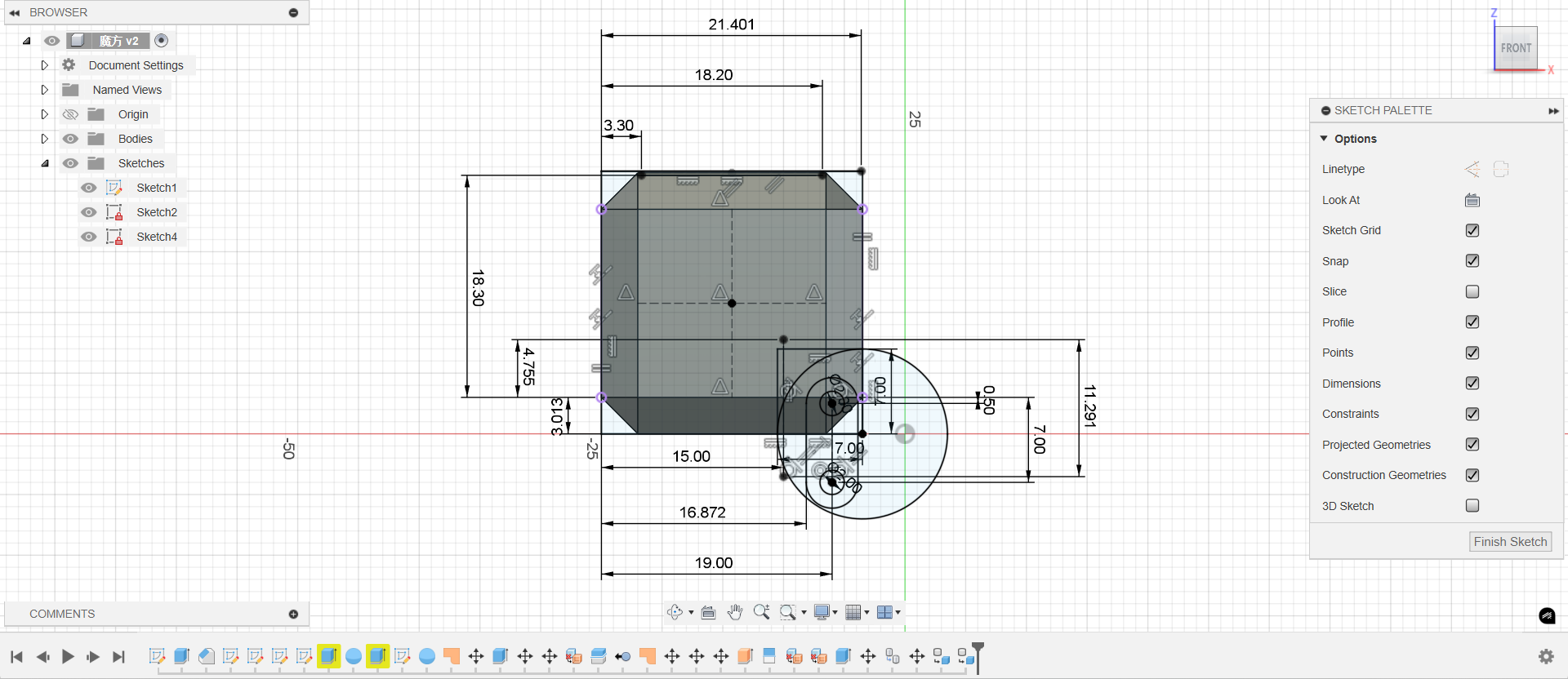Expand the Named Views node

(45, 90)
